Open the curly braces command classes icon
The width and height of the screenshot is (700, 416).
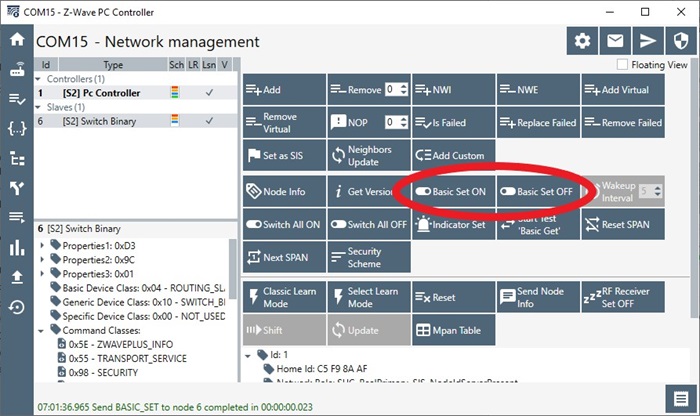[17, 129]
